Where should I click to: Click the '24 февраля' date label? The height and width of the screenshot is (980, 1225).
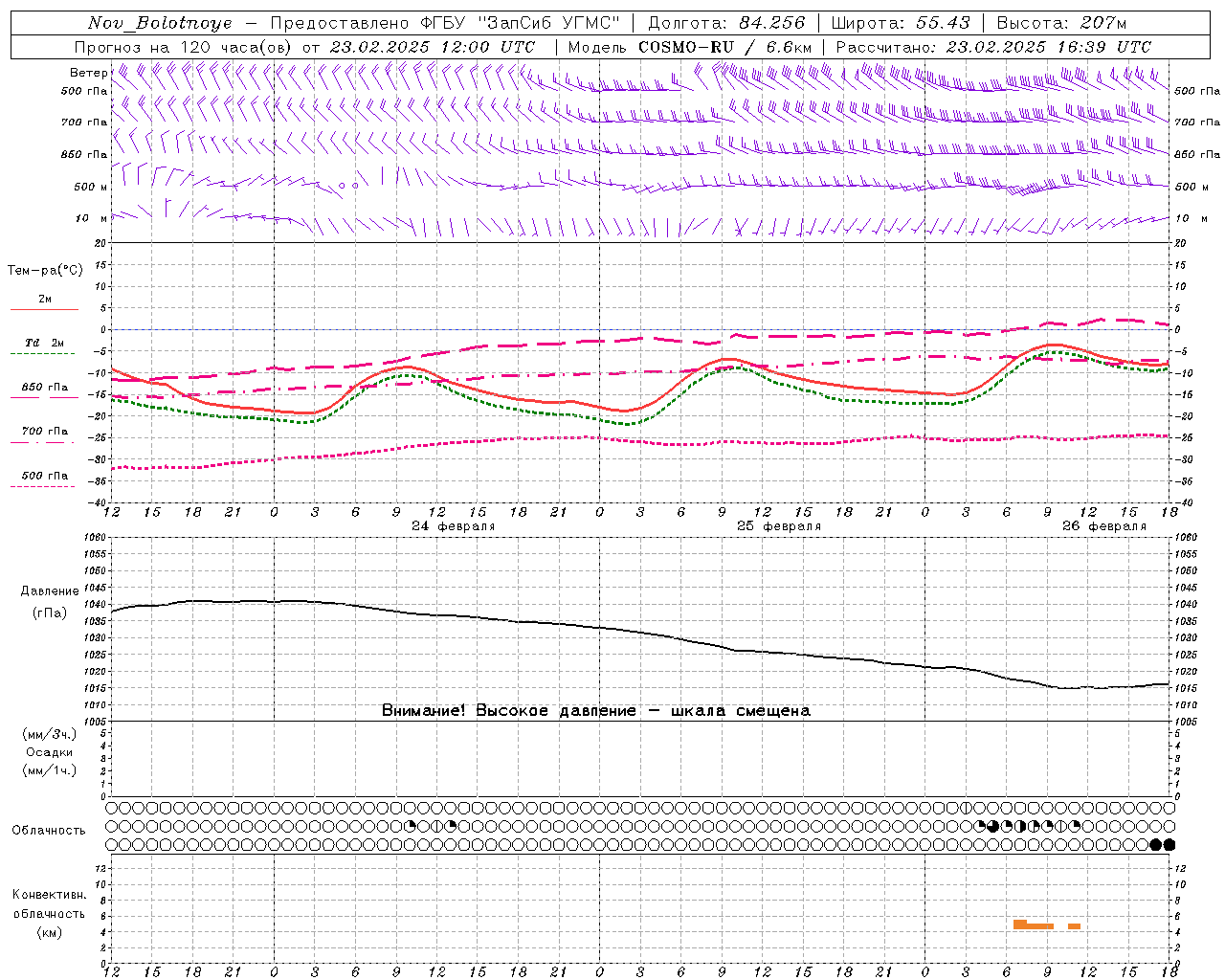pyautogui.click(x=454, y=526)
